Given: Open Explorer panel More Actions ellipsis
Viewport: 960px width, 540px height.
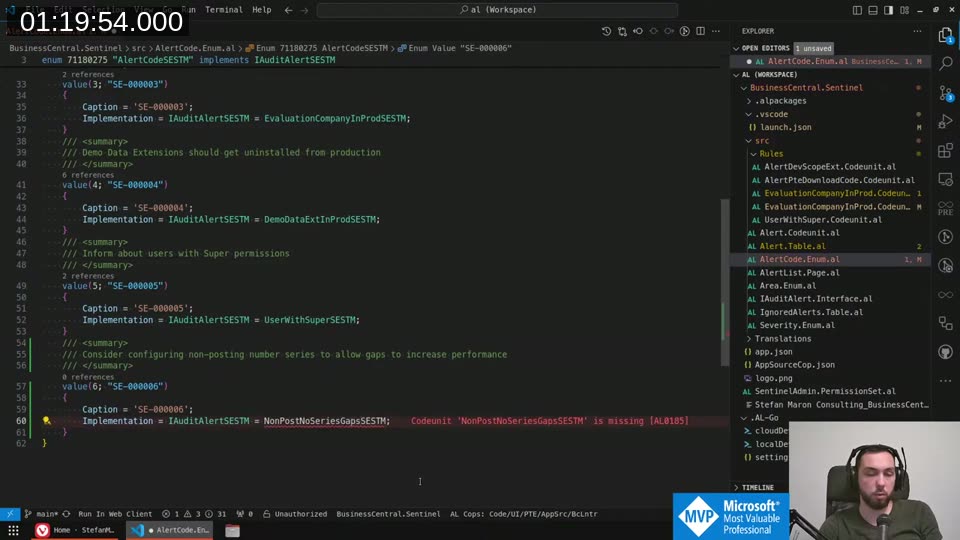Looking at the screenshot, I should click(917, 31).
